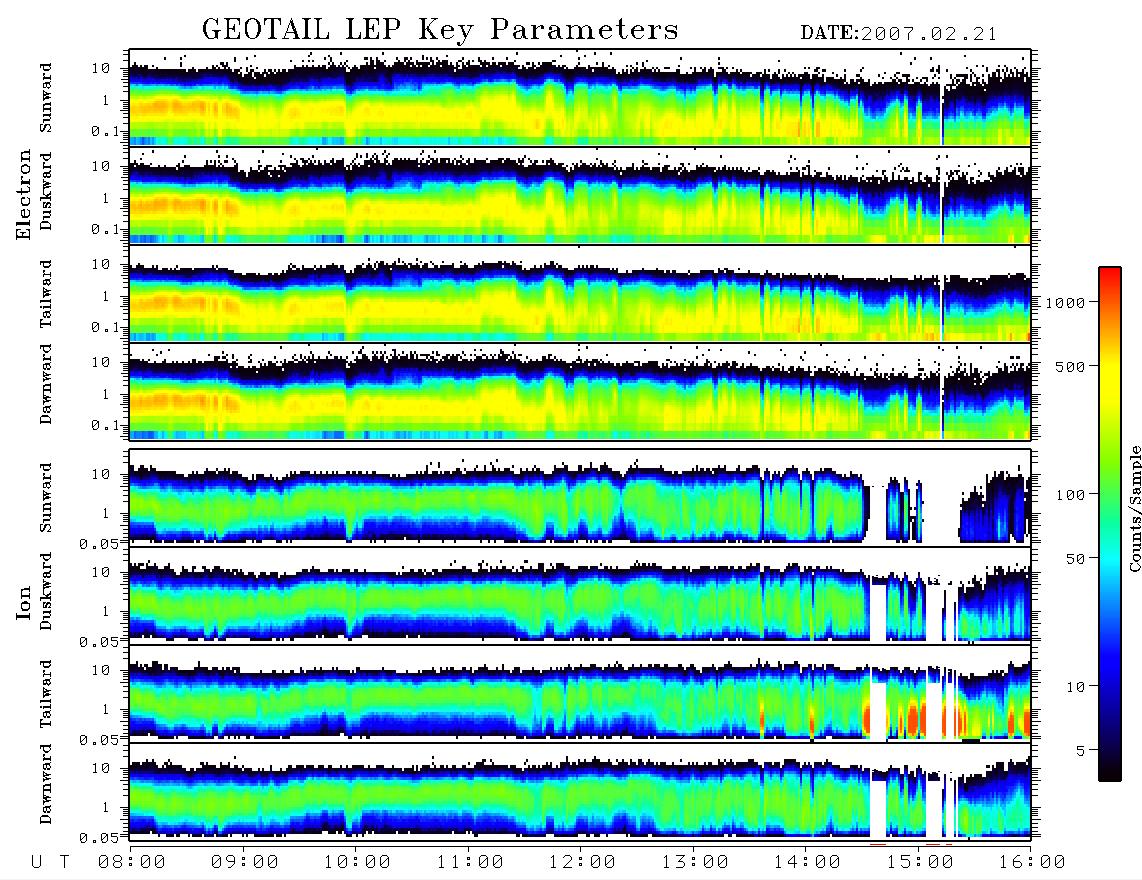Click the 5 tick label on color bar
The image size is (1142, 880).
point(1080,750)
